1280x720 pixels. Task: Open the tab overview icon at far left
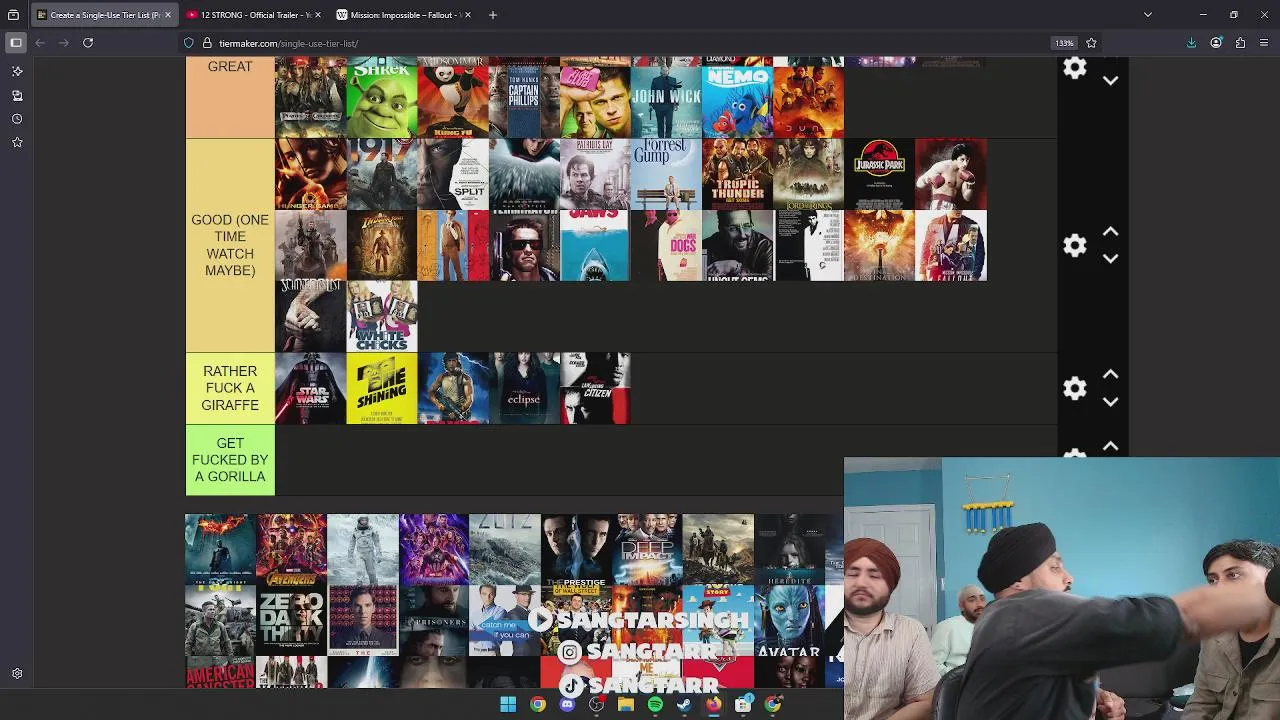click(13, 15)
